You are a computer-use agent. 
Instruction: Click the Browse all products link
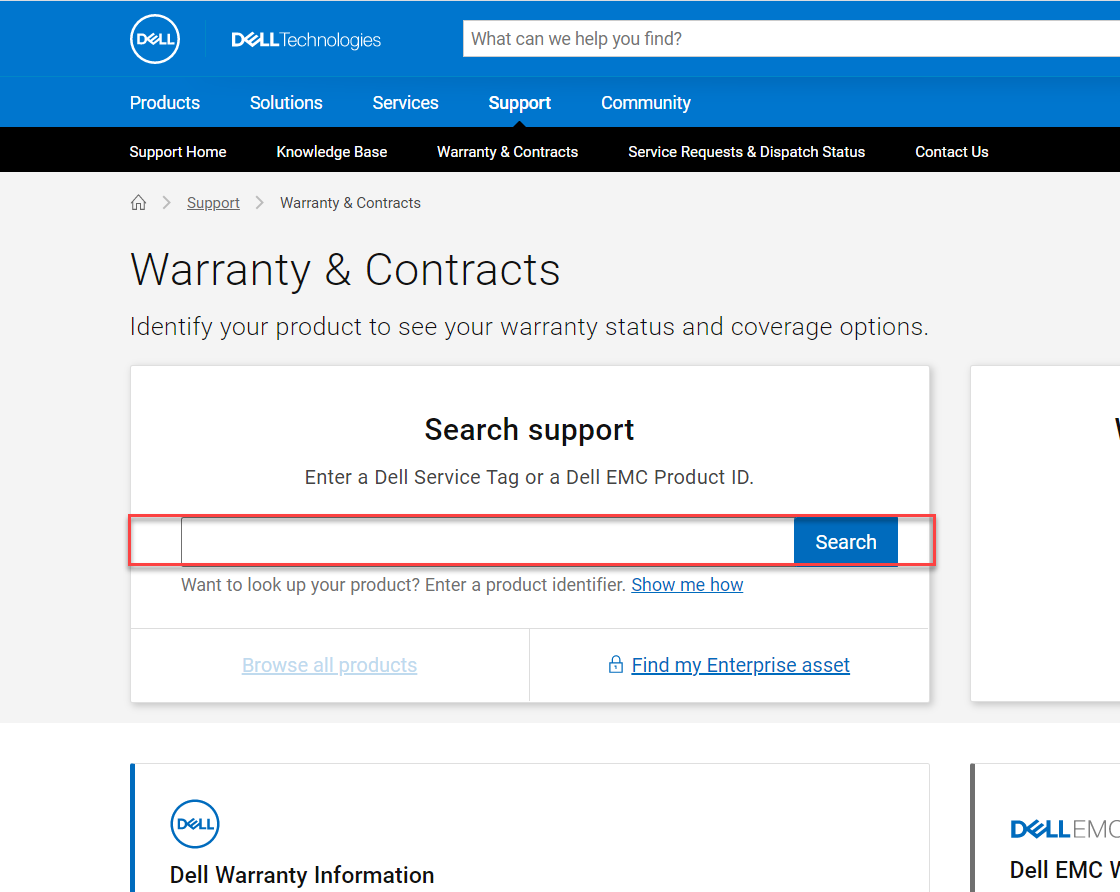(329, 665)
